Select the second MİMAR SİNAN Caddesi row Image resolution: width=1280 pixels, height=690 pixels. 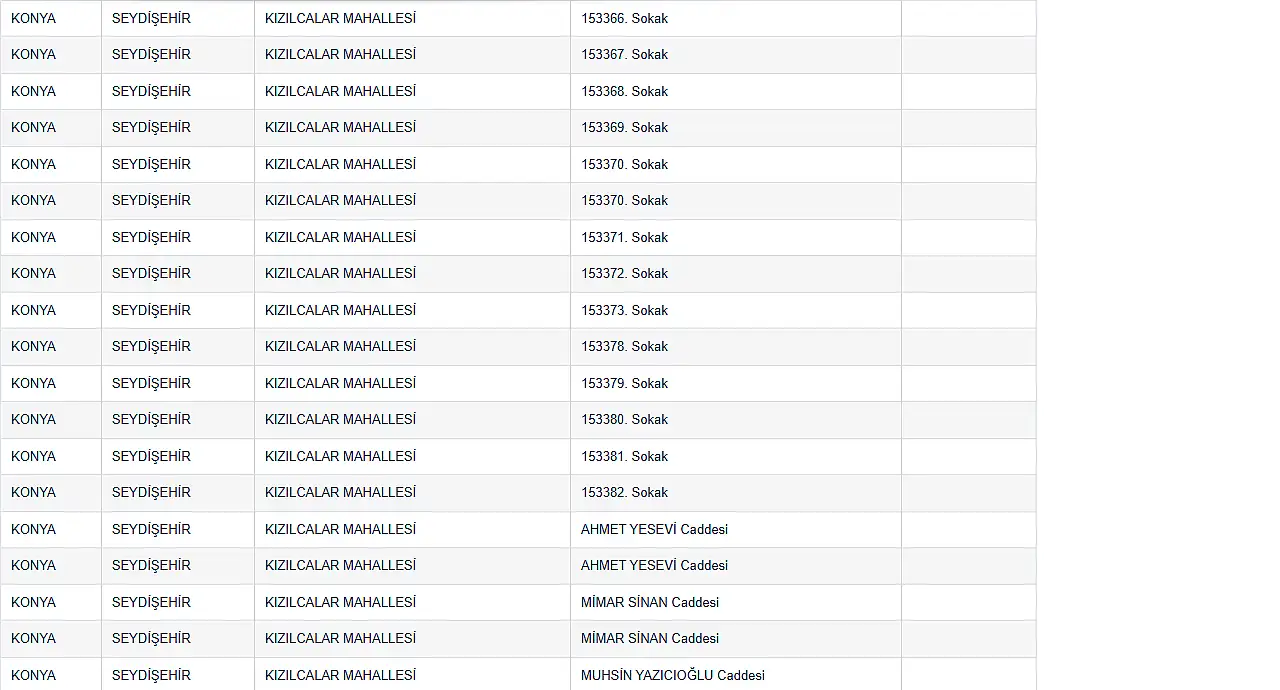click(650, 638)
